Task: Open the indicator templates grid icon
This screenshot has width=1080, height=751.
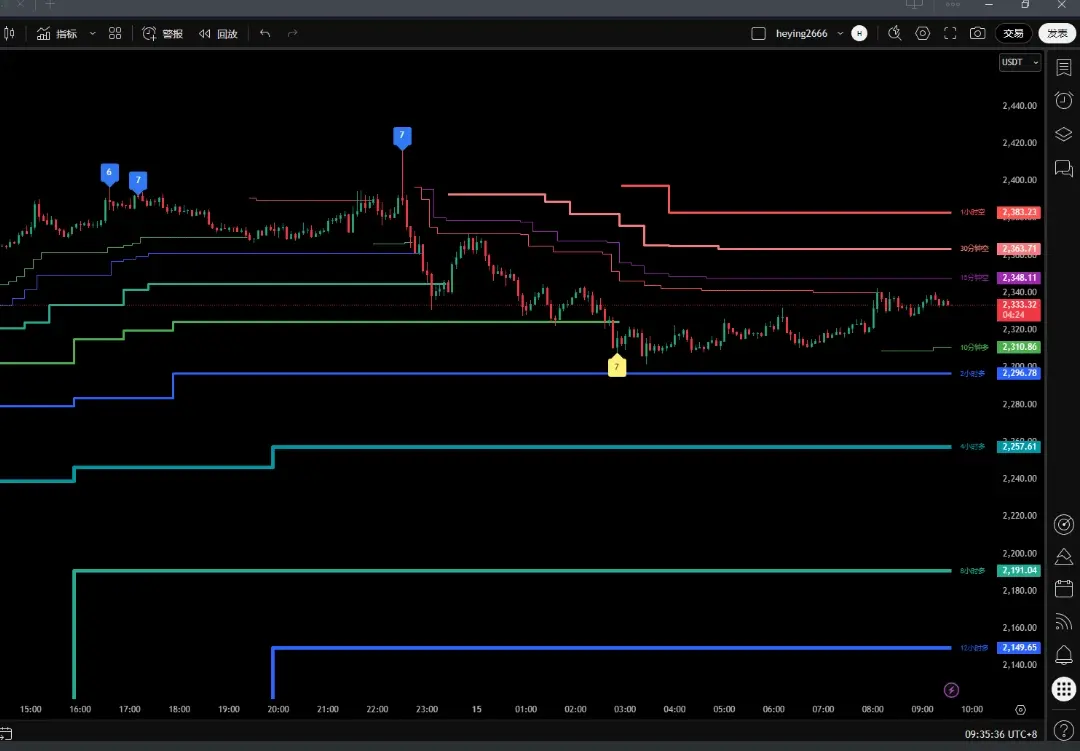Action: click(x=115, y=33)
